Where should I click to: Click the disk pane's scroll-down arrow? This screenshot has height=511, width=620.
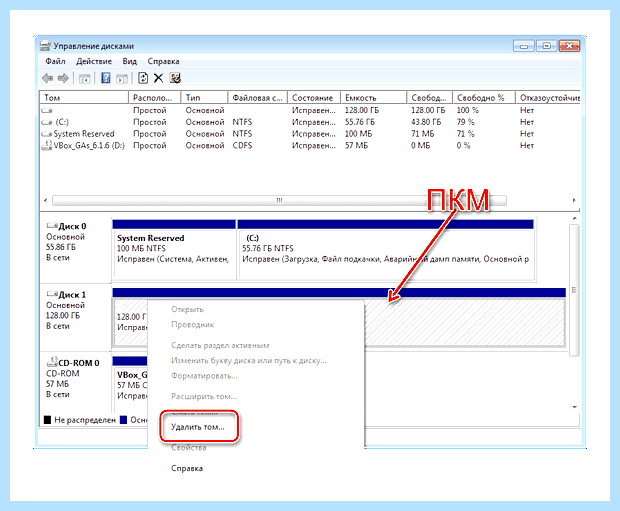(x=575, y=407)
